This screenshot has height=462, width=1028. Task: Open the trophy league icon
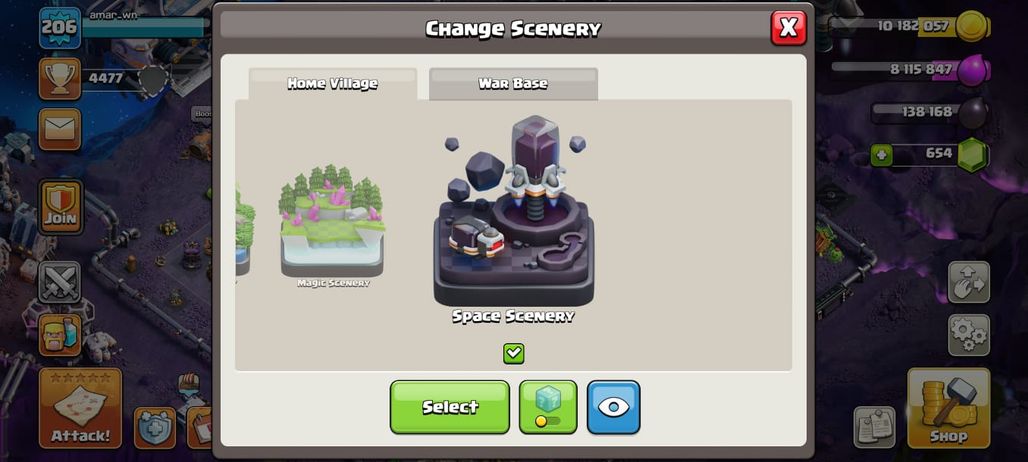pos(60,79)
